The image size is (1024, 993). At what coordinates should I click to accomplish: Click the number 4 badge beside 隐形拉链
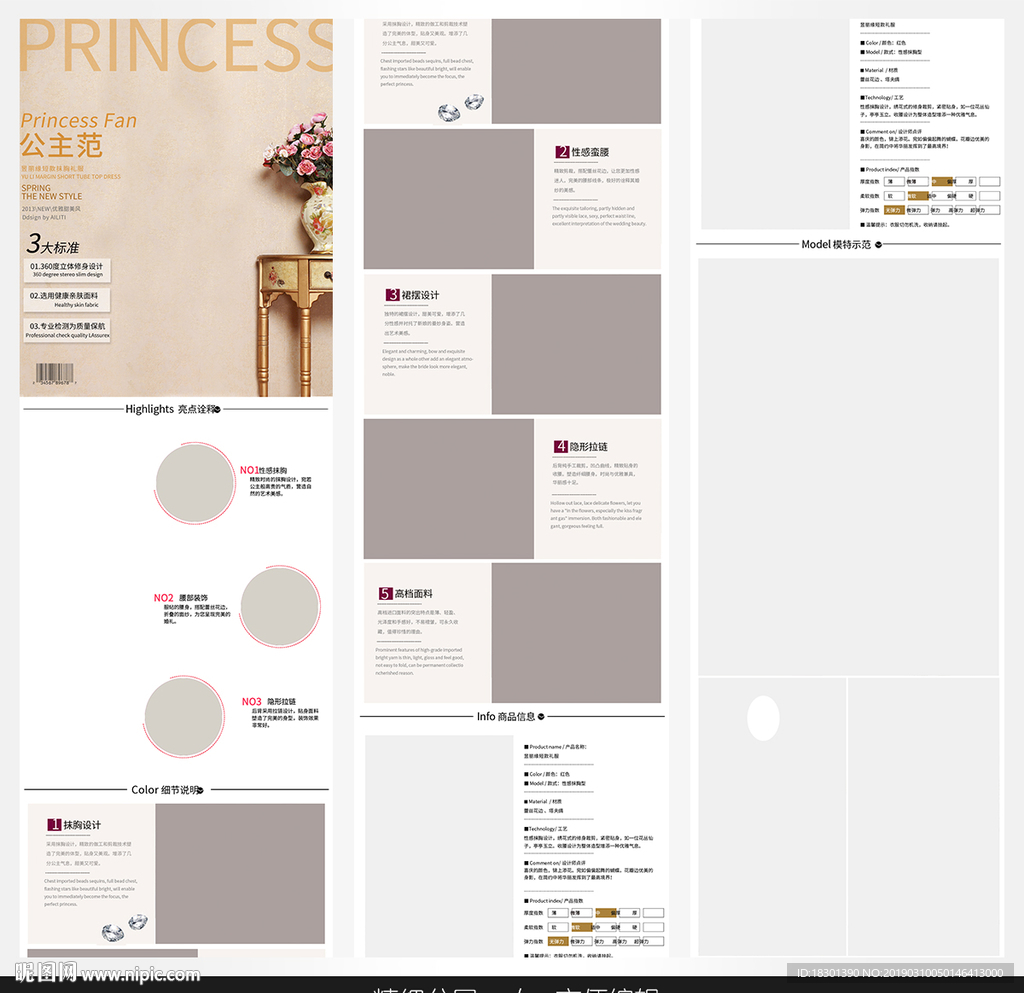click(x=561, y=446)
